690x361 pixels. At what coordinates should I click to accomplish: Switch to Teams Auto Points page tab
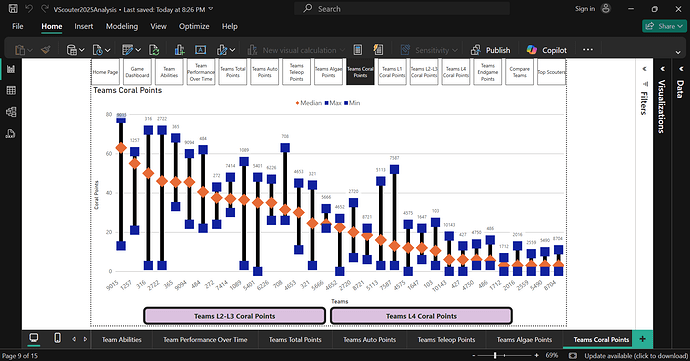tap(369, 339)
